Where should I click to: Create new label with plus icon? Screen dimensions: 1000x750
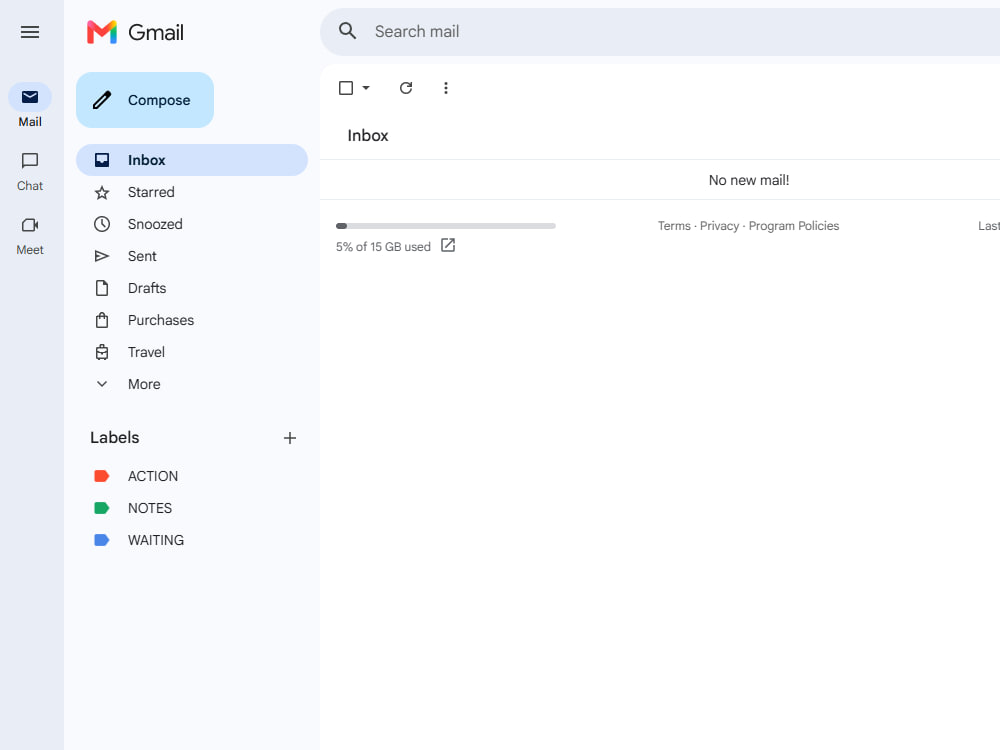coord(290,438)
